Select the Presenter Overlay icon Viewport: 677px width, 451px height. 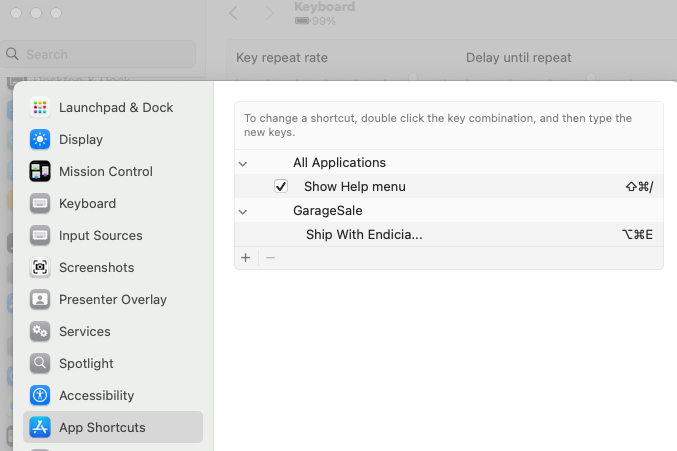[x=40, y=299]
